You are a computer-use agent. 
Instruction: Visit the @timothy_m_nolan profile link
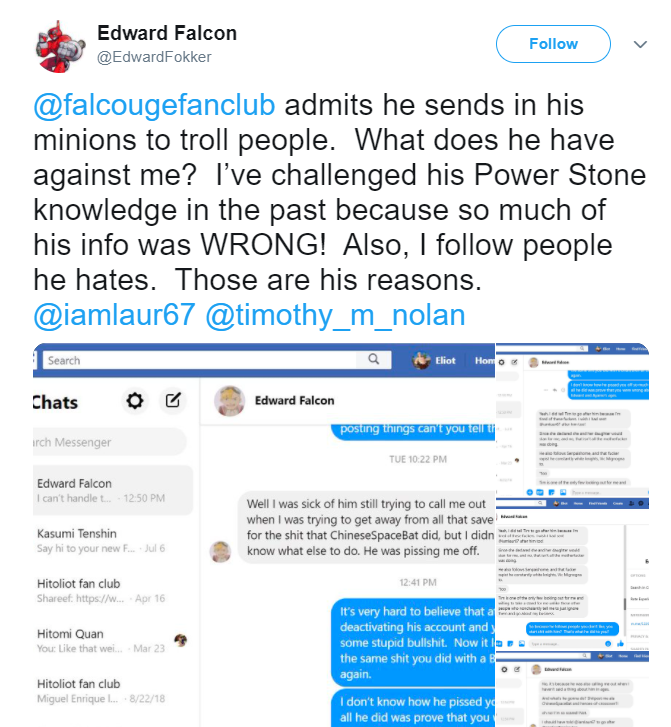click(x=335, y=315)
